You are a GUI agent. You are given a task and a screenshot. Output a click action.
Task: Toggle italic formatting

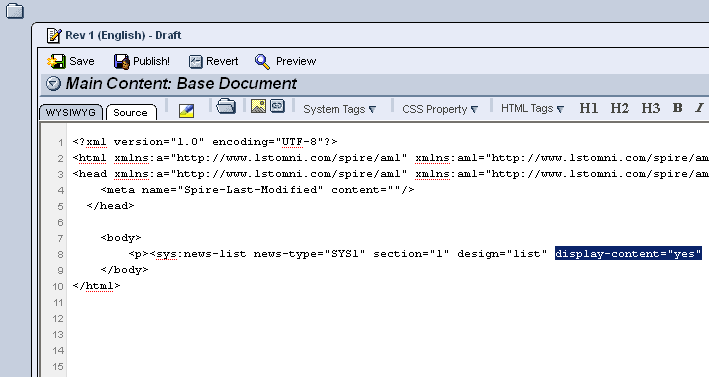coord(700,108)
